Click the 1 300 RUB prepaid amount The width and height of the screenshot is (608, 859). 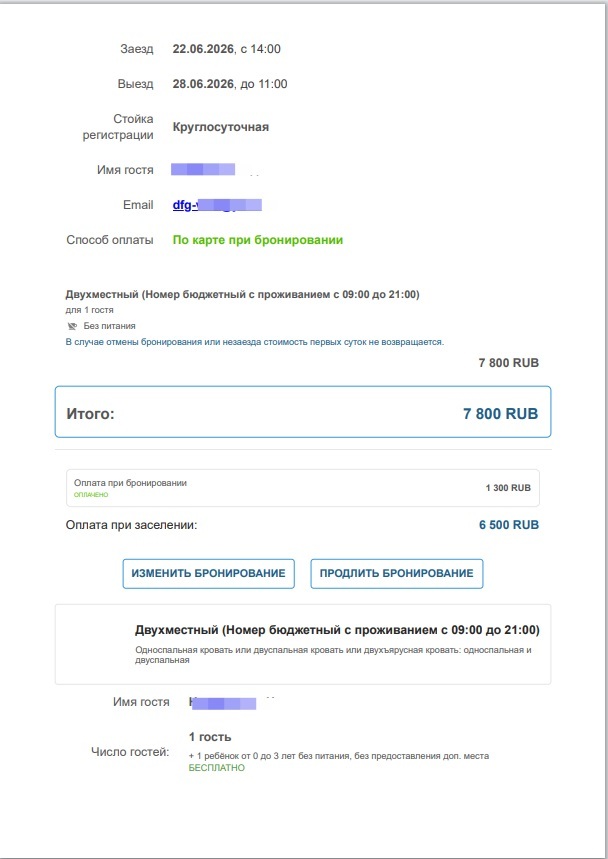pos(508,489)
